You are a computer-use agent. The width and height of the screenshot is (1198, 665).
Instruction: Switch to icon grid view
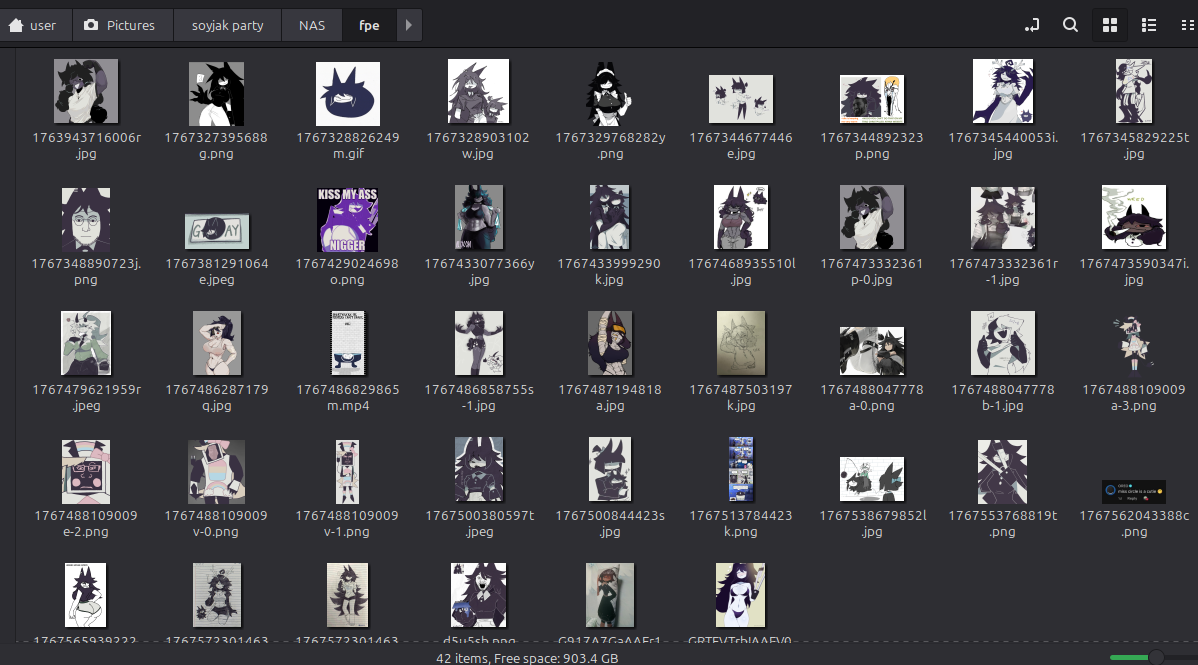pyautogui.click(x=1109, y=25)
